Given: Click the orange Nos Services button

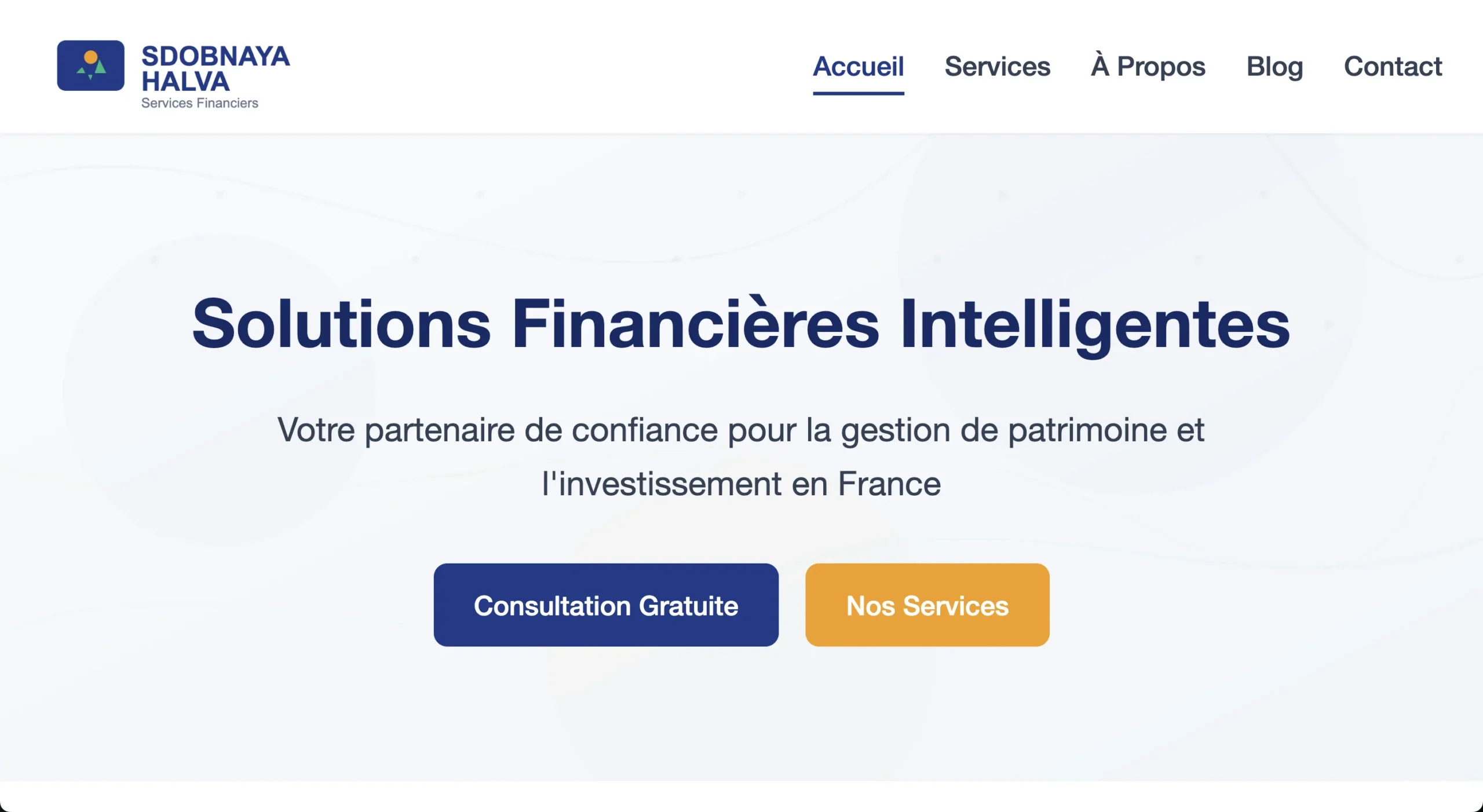Looking at the screenshot, I should [927, 605].
